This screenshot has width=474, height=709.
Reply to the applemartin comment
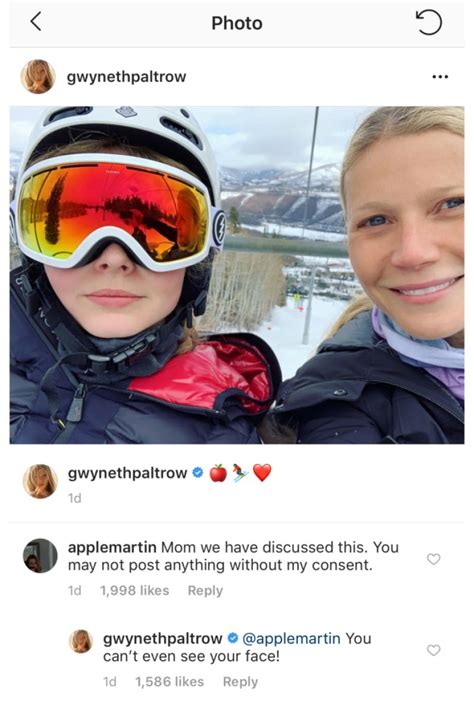pyautogui.click(x=205, y=591)
